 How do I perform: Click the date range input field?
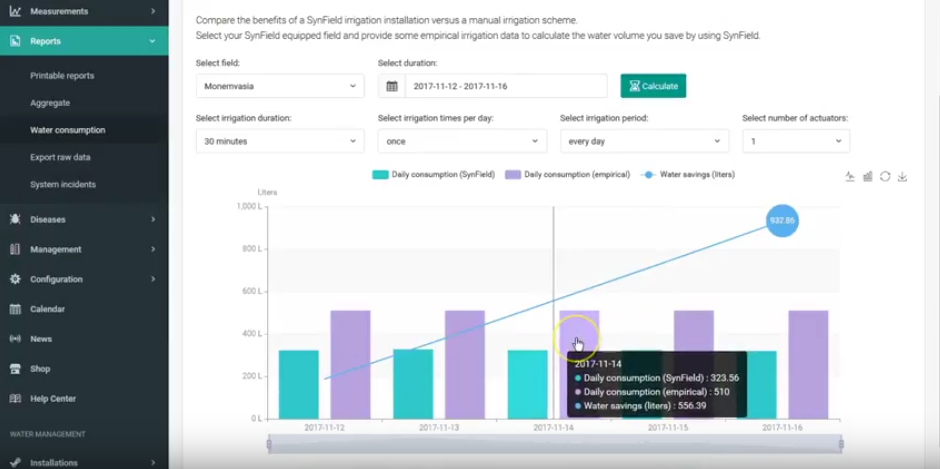[x=505, y=86]
